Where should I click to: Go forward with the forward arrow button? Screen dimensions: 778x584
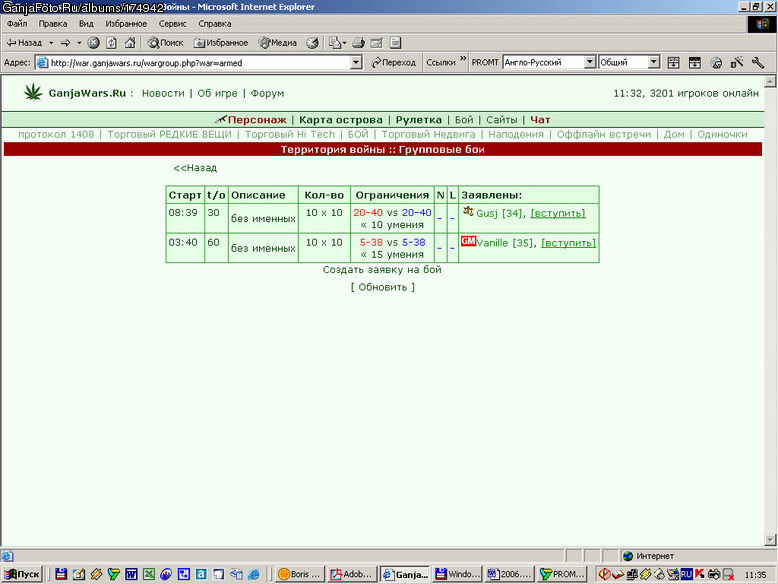[x=65, y=43]
